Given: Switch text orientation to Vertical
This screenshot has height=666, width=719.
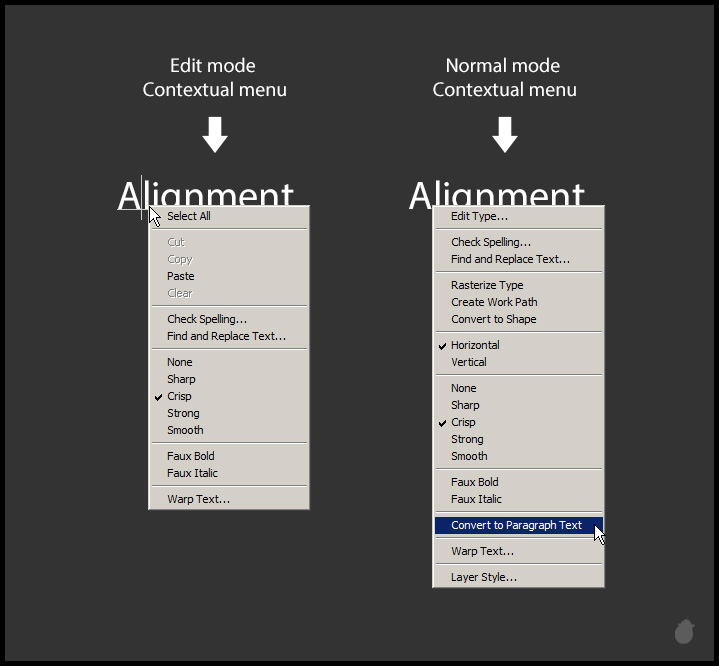Looking at the screenshot, I should (469, 362).
